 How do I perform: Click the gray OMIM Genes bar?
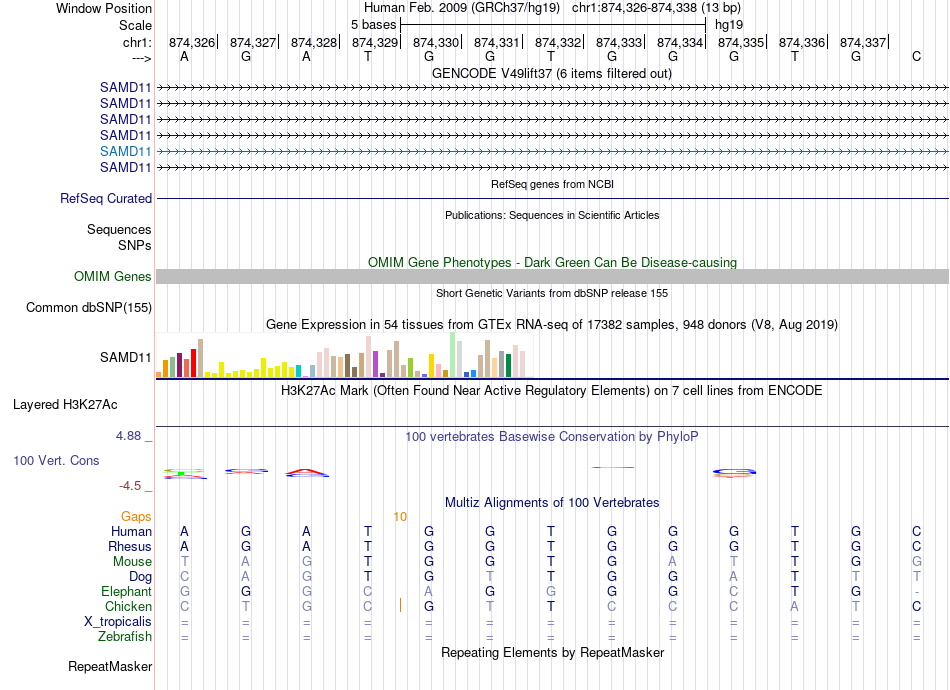pyautogui.click(x=552, y=276)
